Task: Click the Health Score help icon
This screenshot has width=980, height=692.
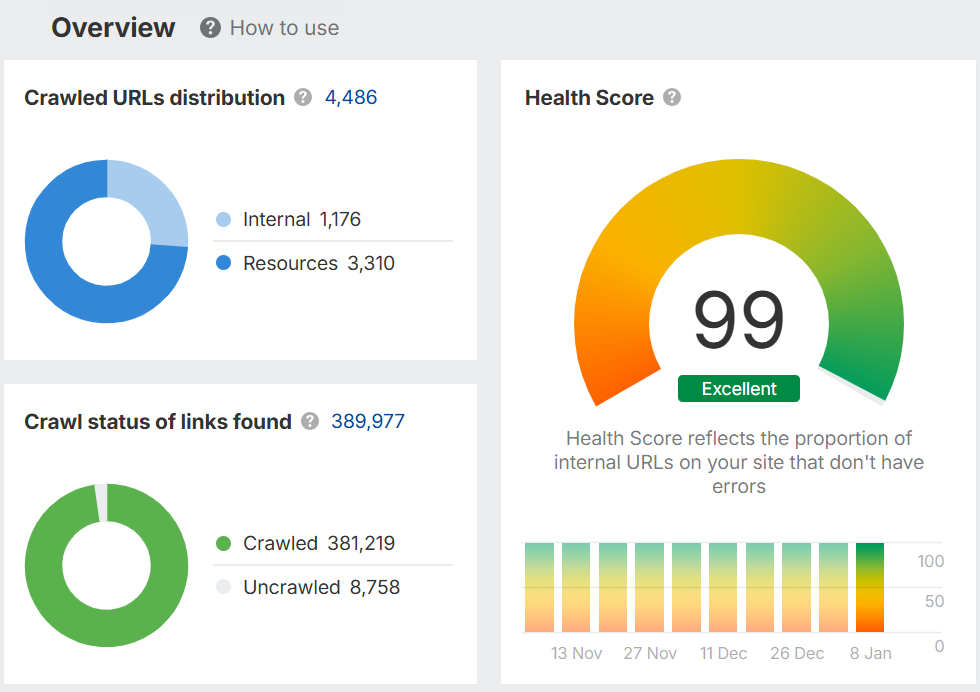Action: [x=672, y=97]
